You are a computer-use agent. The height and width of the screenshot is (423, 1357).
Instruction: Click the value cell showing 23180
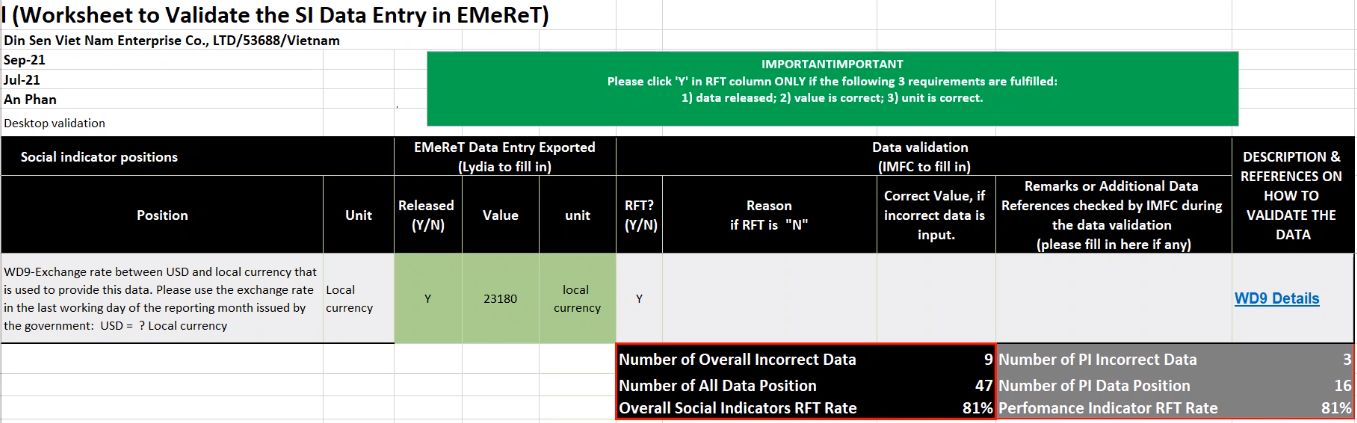point(499,298)
